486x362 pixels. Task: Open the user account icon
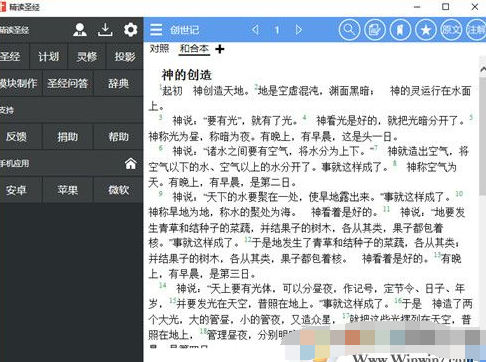point(80,30)
